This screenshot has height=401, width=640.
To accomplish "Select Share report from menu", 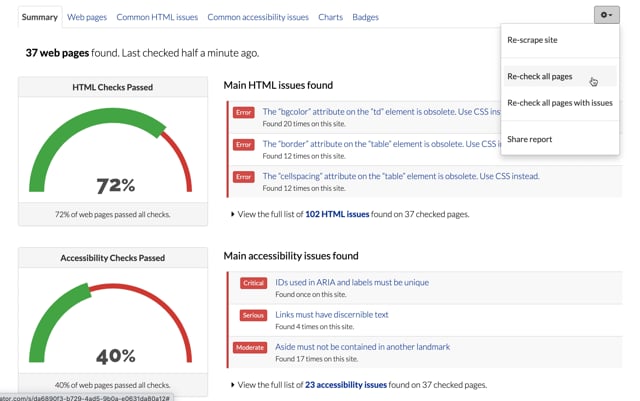I will [x=529, y=139].
